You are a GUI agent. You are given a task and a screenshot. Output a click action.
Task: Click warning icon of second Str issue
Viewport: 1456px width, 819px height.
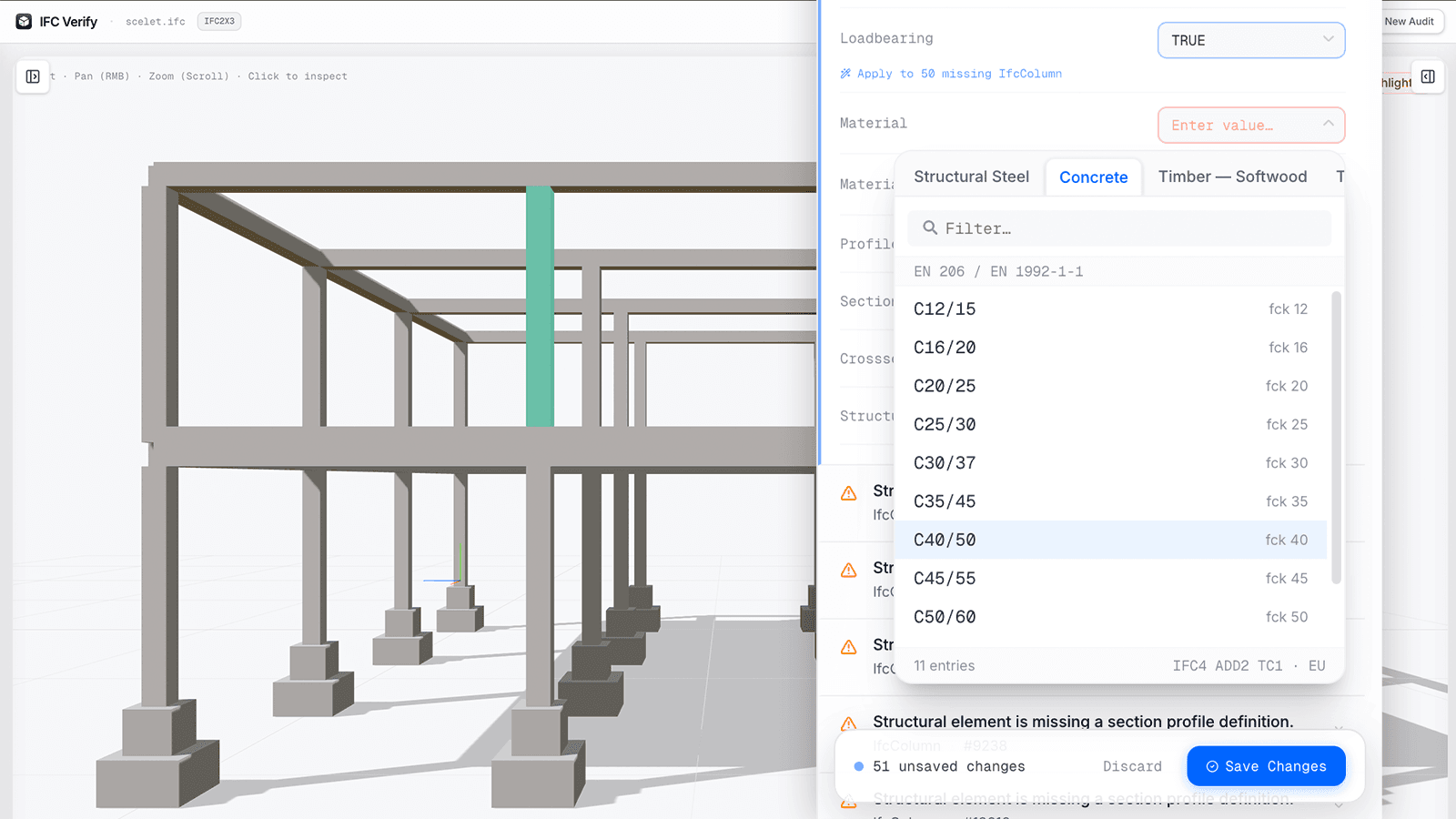849,571
